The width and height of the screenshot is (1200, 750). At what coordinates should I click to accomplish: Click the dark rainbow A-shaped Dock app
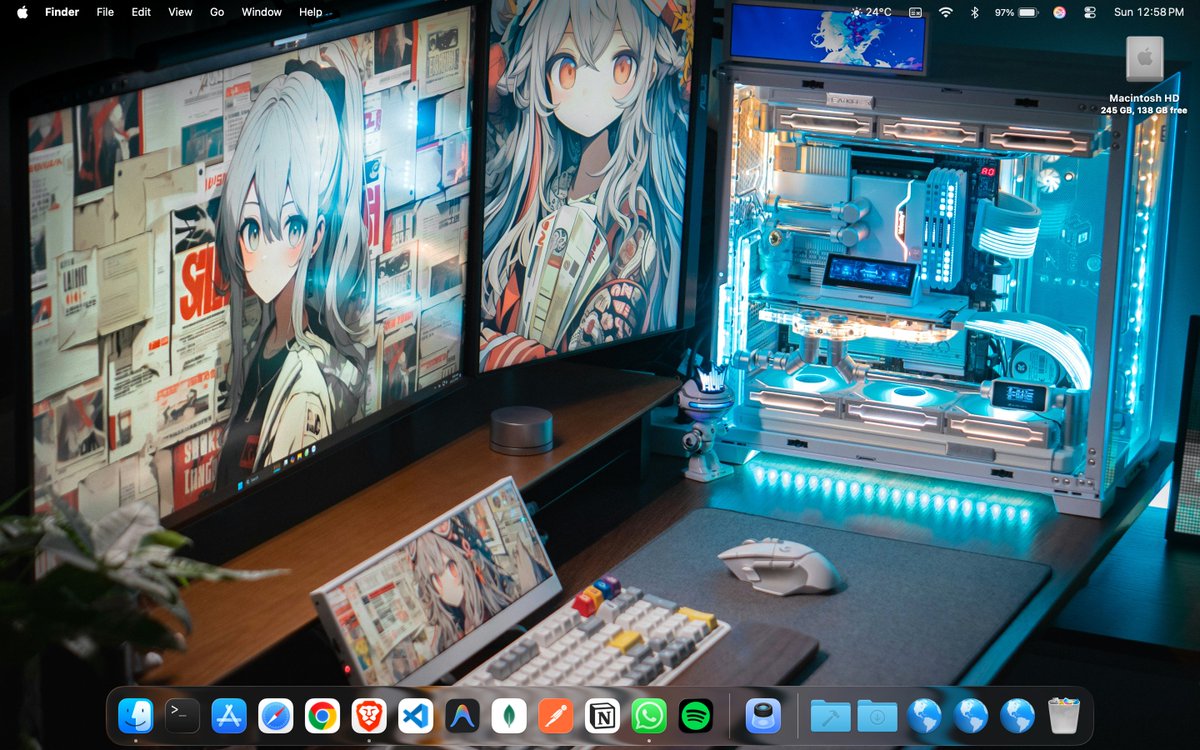pyautogui.click(x=462, y=715)
